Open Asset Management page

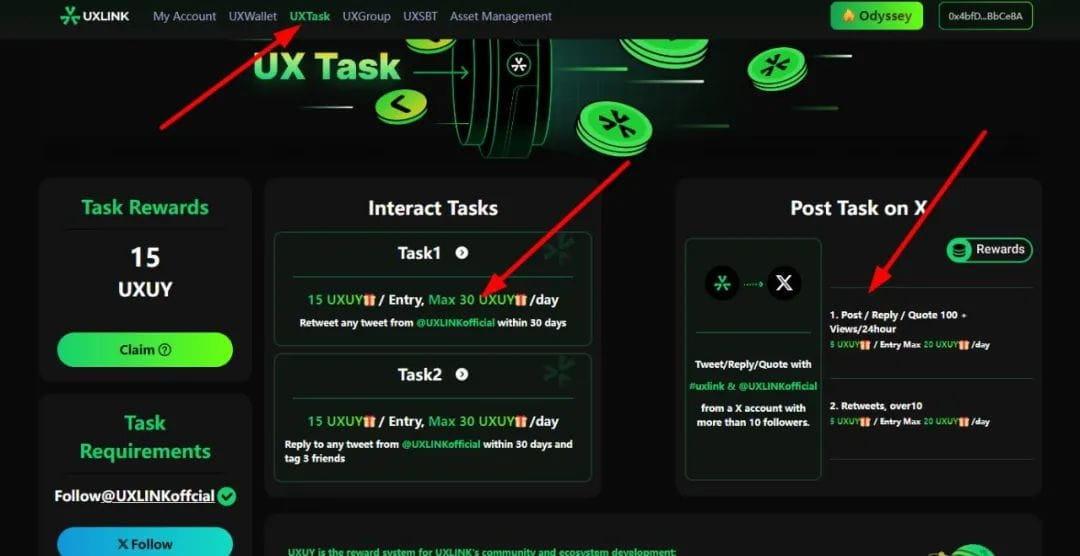(x=501, y=16)
